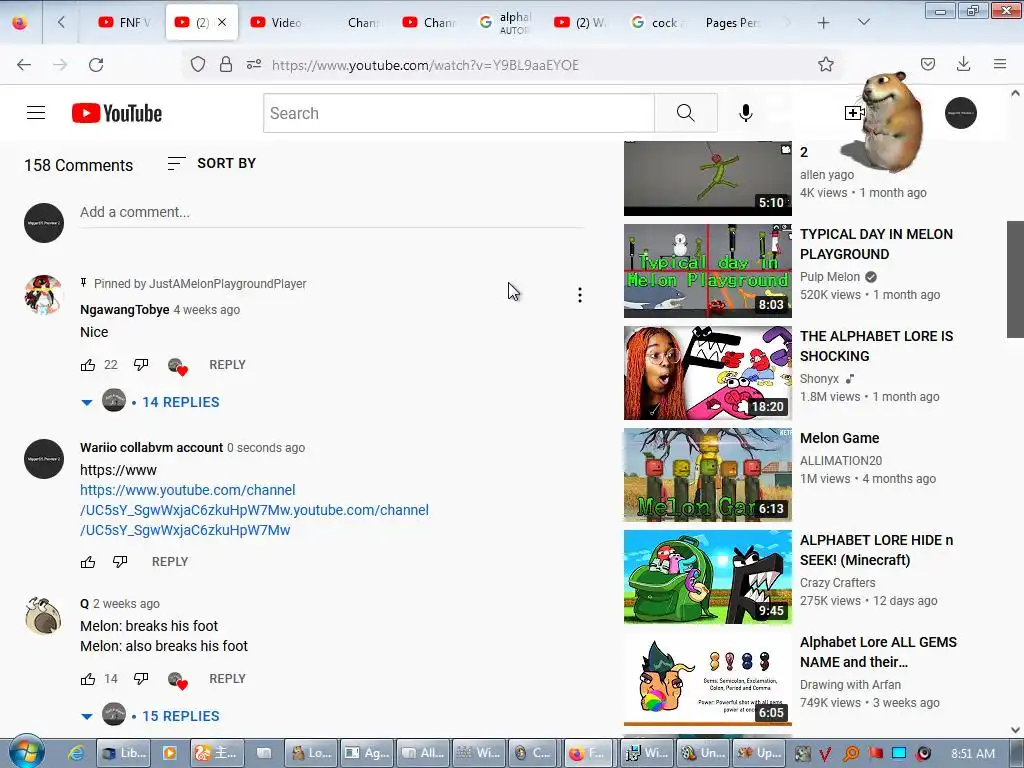The height and width of the screenshot is (768, 1024).
Task: Click the scrollbar down arrow
Action: [x=1015, y=729]
